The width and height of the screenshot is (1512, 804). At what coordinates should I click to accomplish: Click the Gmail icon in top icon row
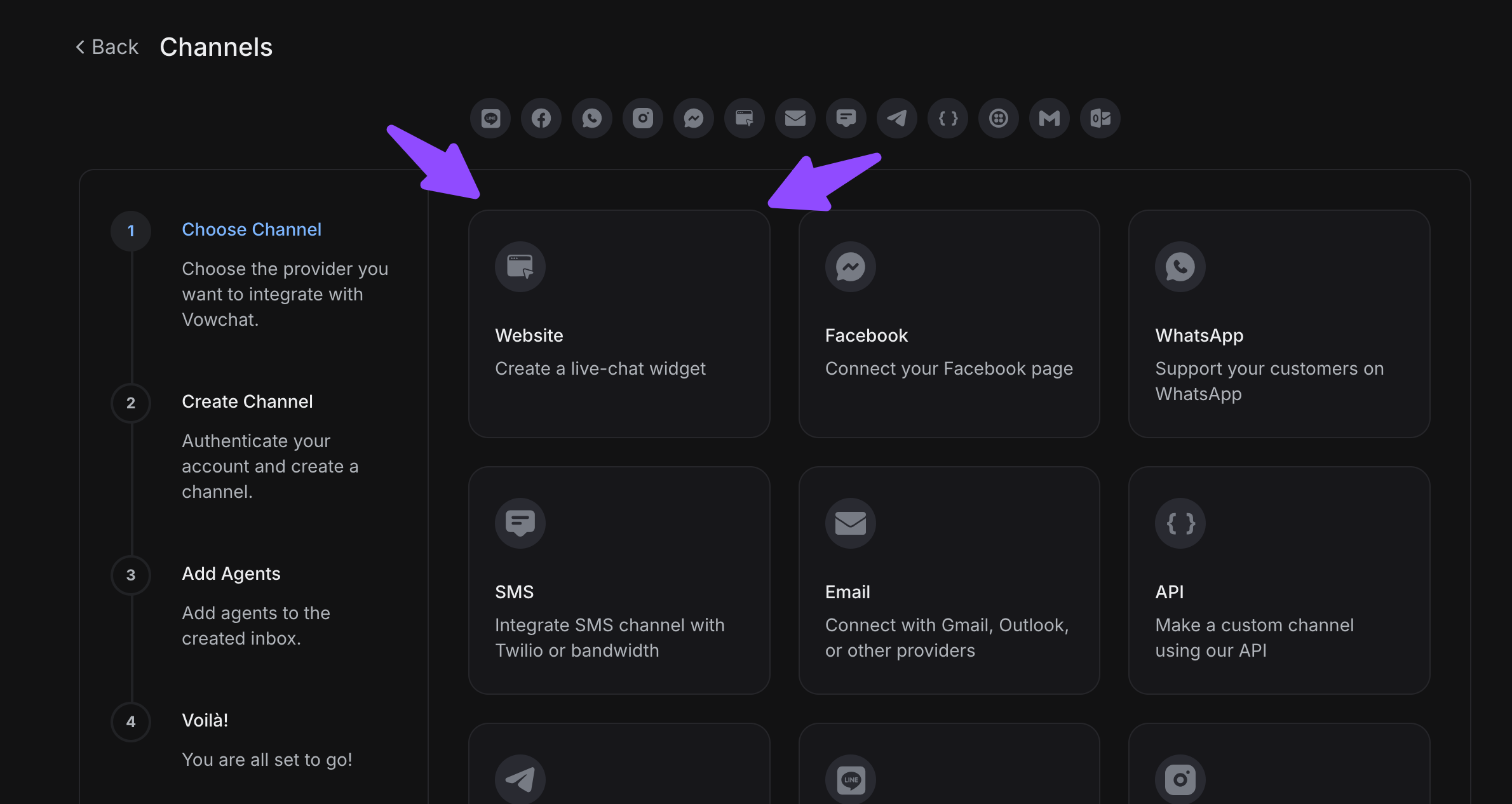click(x=1050, y=118)
